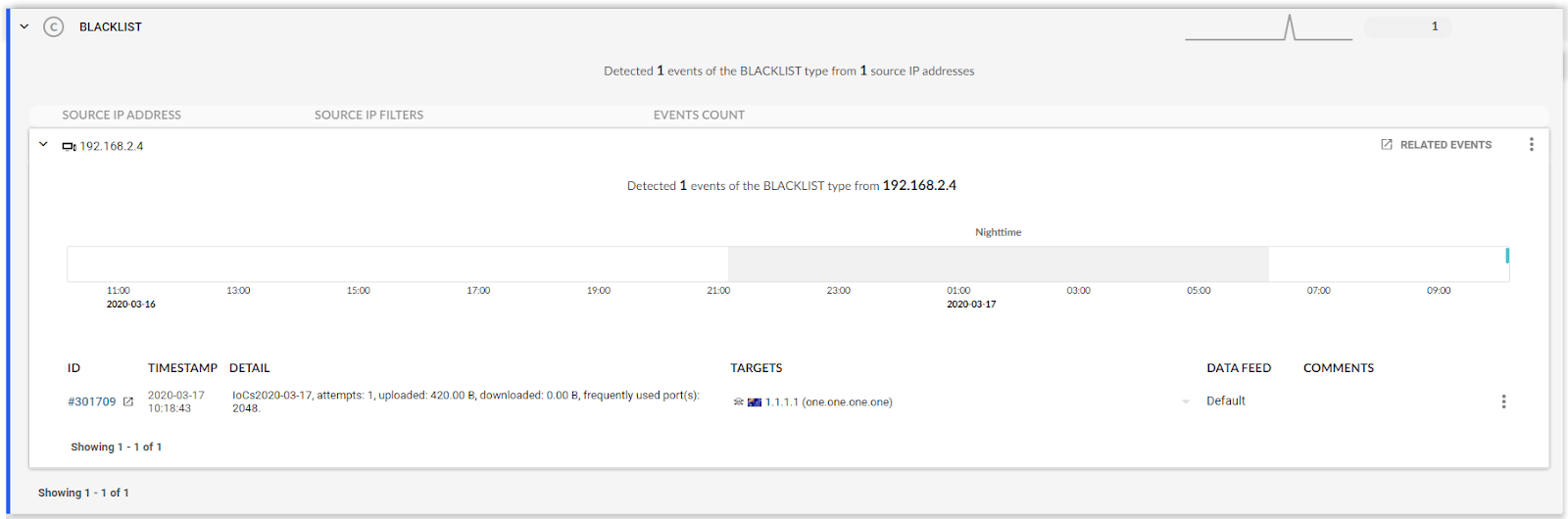Click the BLACKLIST sparkline trend chart
This screenshot has width=1568, height=519.
1268,27
